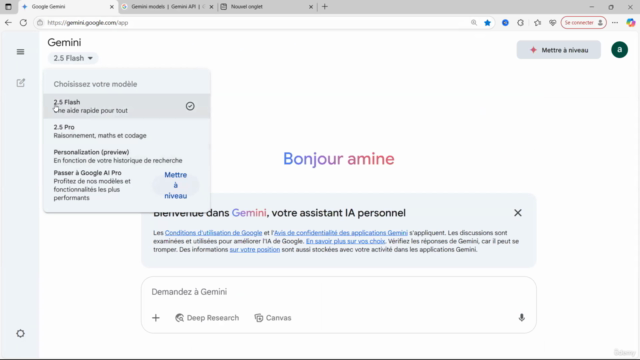
Task: Click the blue round extension icon in toolbar
Action: [505, 23]
